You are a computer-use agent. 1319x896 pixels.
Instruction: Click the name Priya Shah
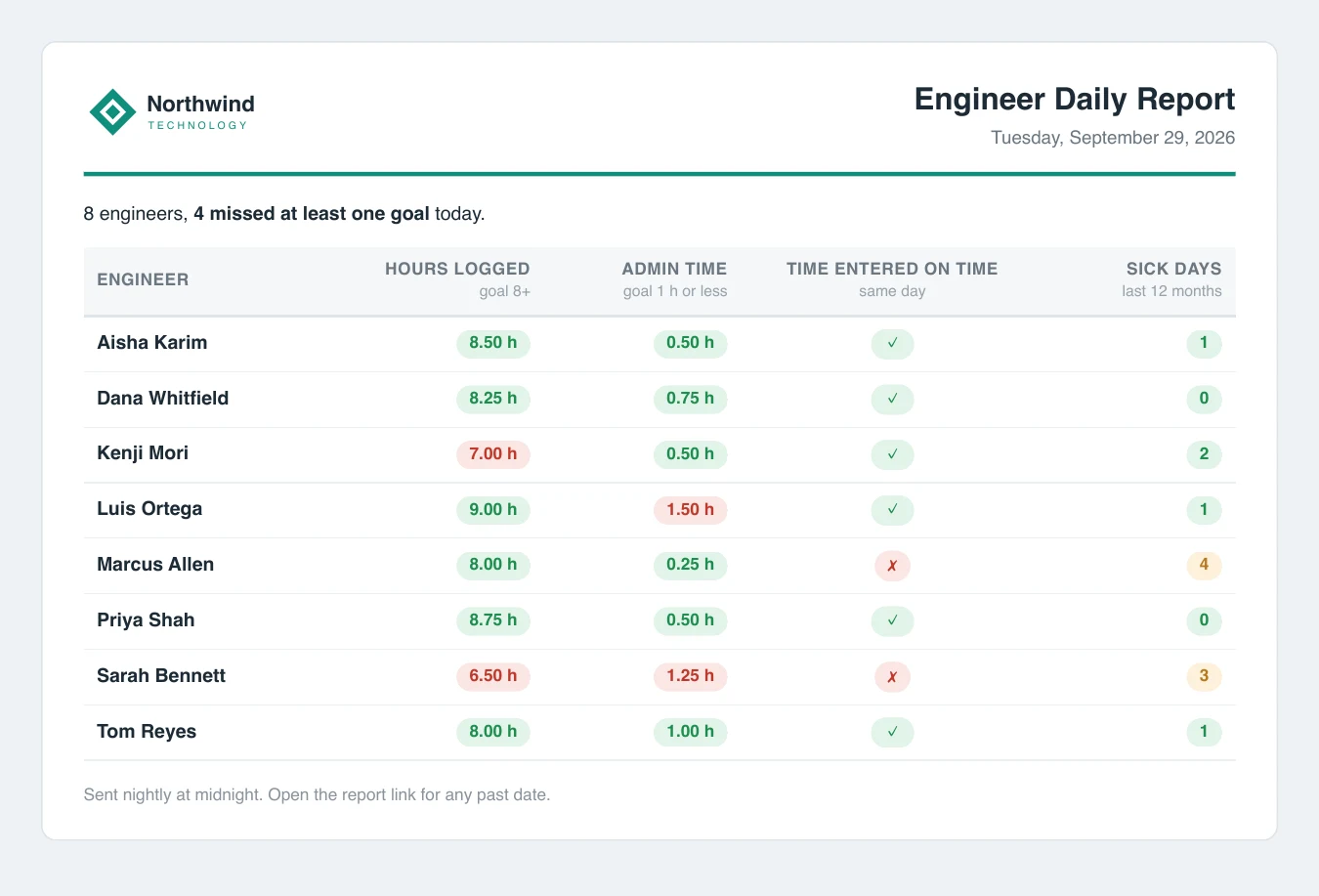click(x=146, y=620)
